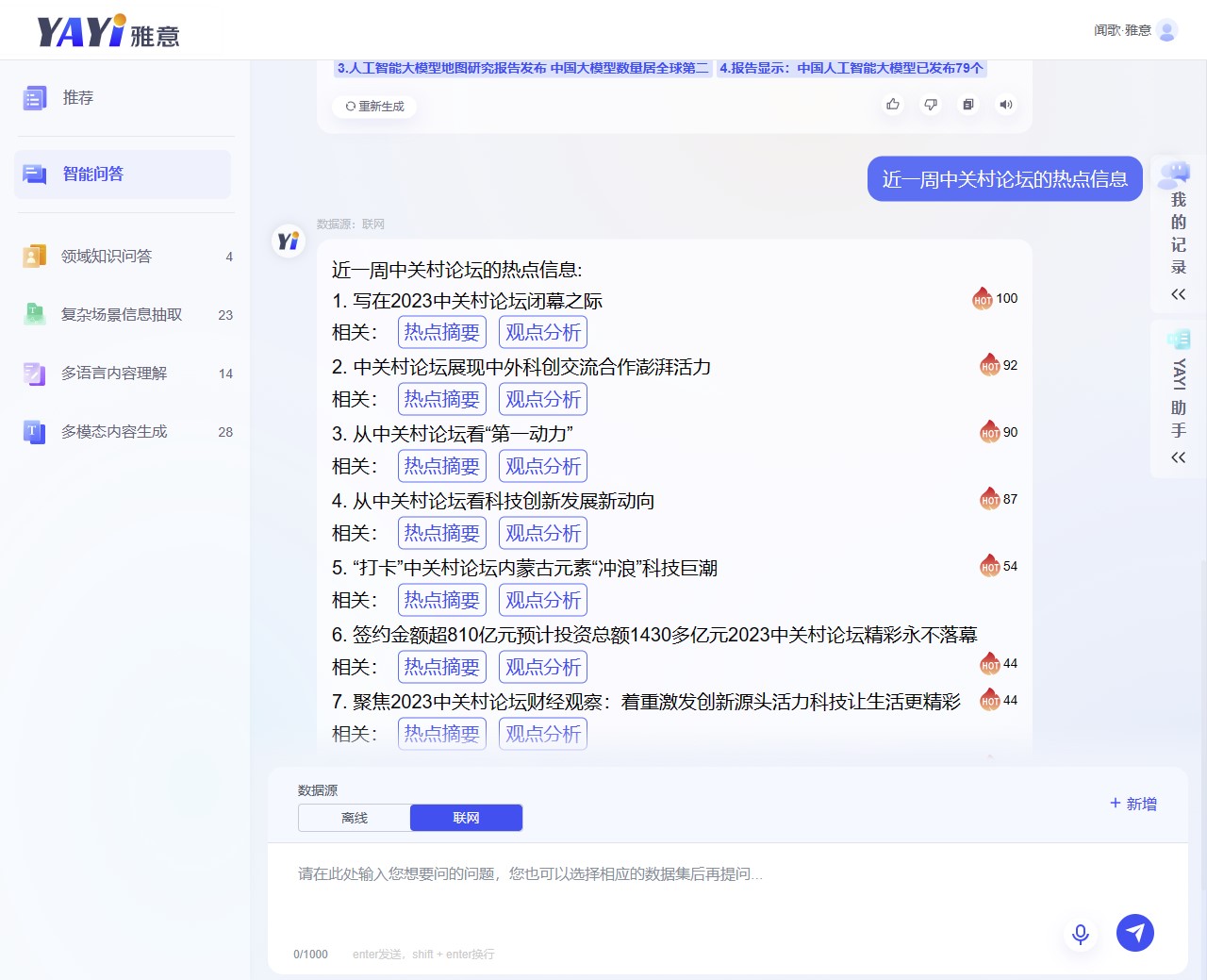The image size is (1207, 980).
Task: Click 重新生成 to regenerate answer
Action: click(375, 107)
